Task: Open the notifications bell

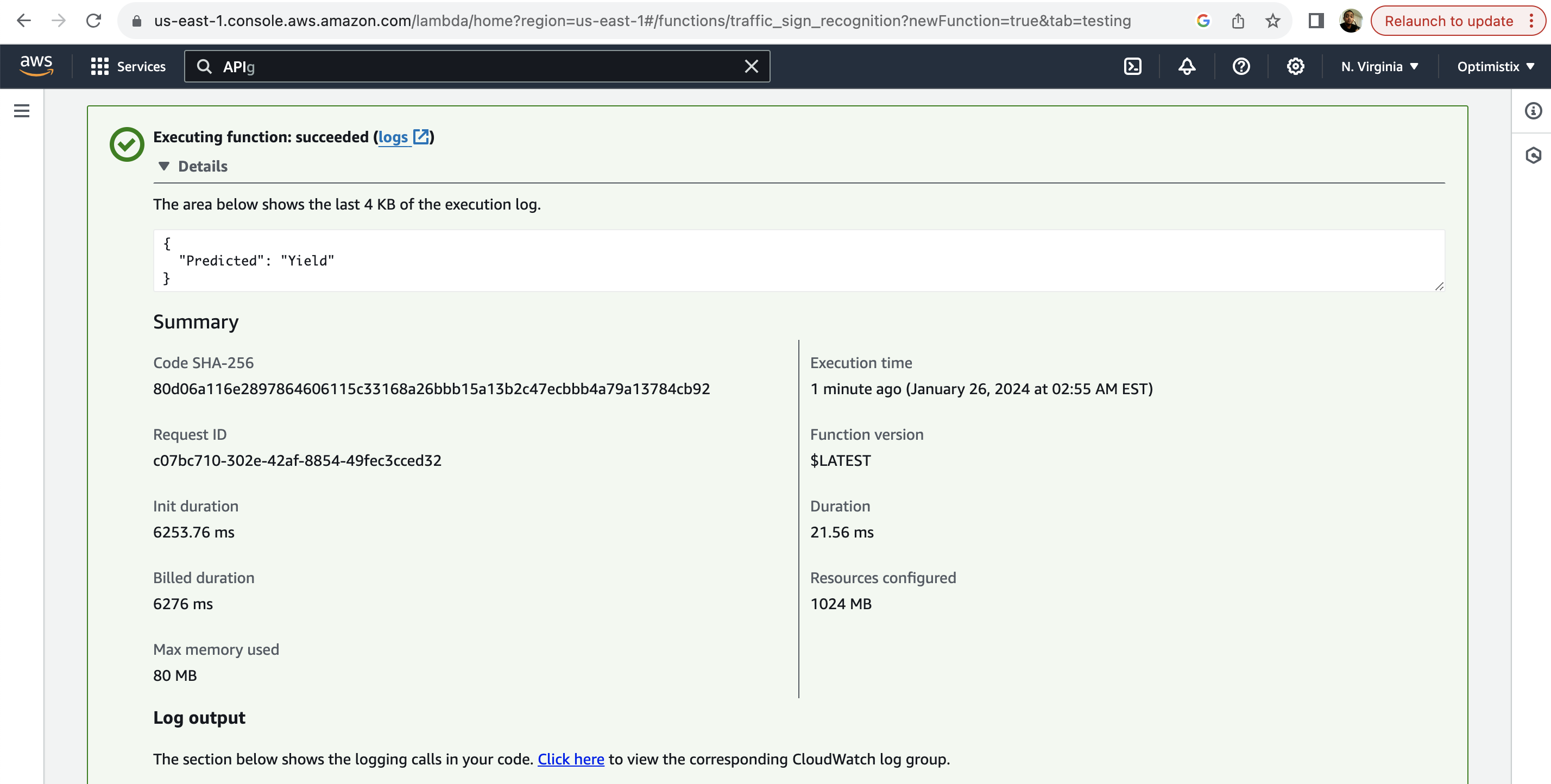Action: pos(1187,66)
